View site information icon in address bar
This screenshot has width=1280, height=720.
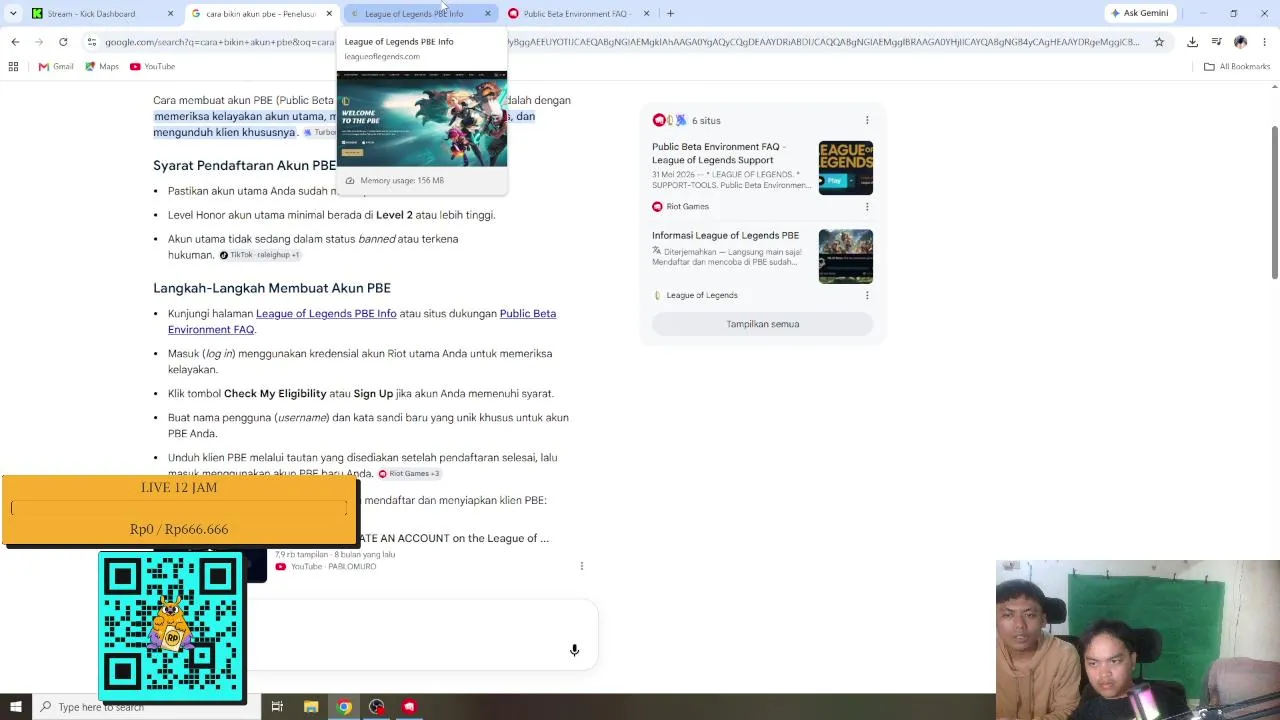click(91, 42)
